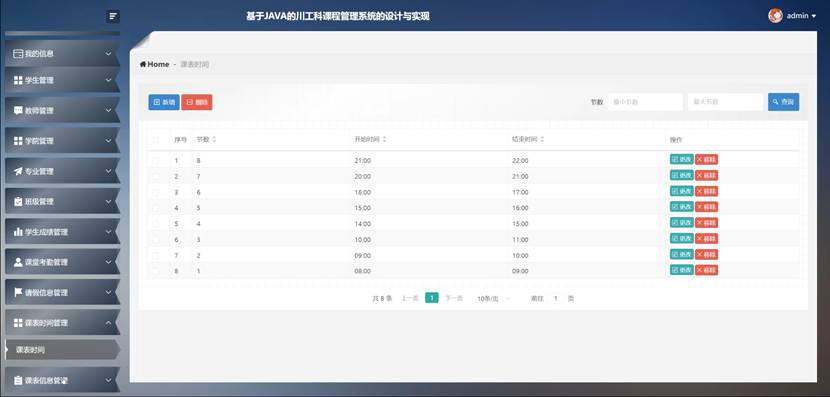The height and width of the screenshot is (397, 830).
Task: Click the 班级管理 clipboard icon
Action: 18,201
